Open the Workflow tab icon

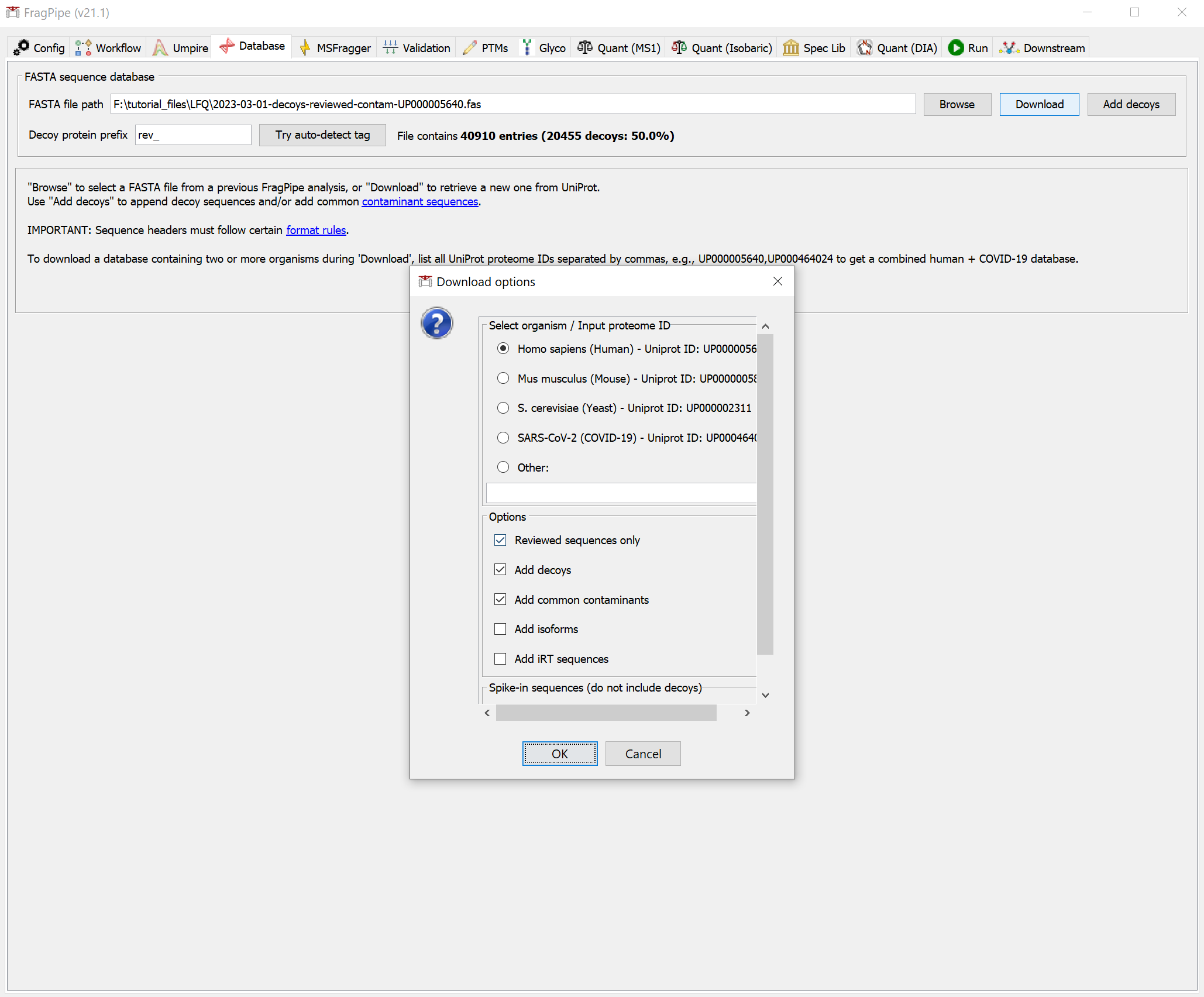(x=83, y=47)
